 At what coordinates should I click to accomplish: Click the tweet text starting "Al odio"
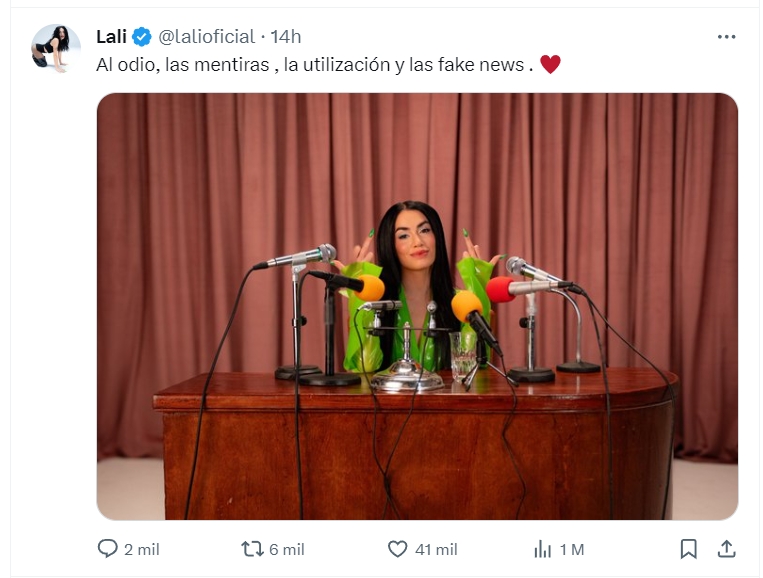[x=310, y=64]
